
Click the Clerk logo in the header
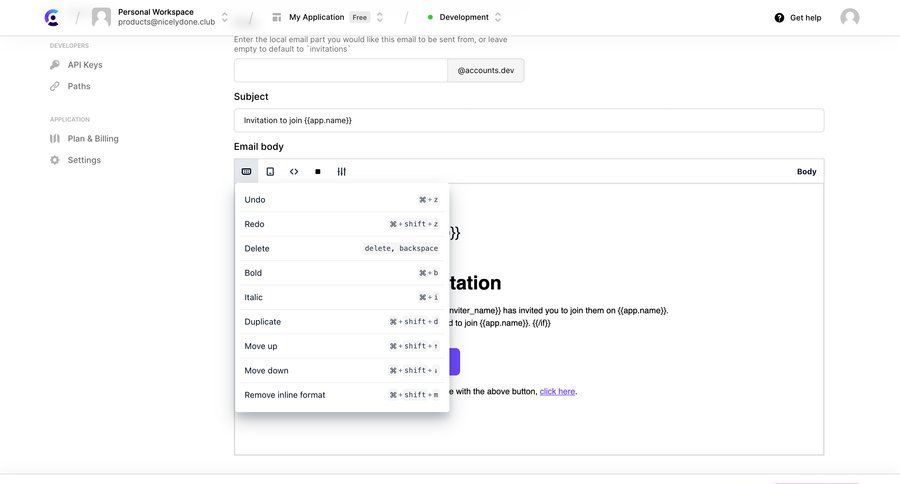pyautogui.click(x=52, y=17)
